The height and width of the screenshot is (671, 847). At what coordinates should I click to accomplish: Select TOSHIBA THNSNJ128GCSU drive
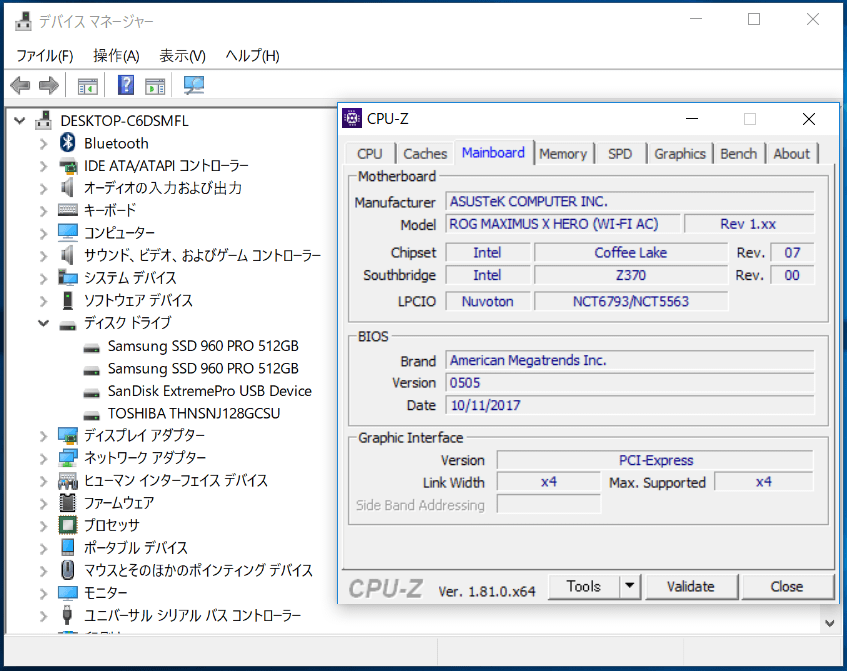(193, 413)
